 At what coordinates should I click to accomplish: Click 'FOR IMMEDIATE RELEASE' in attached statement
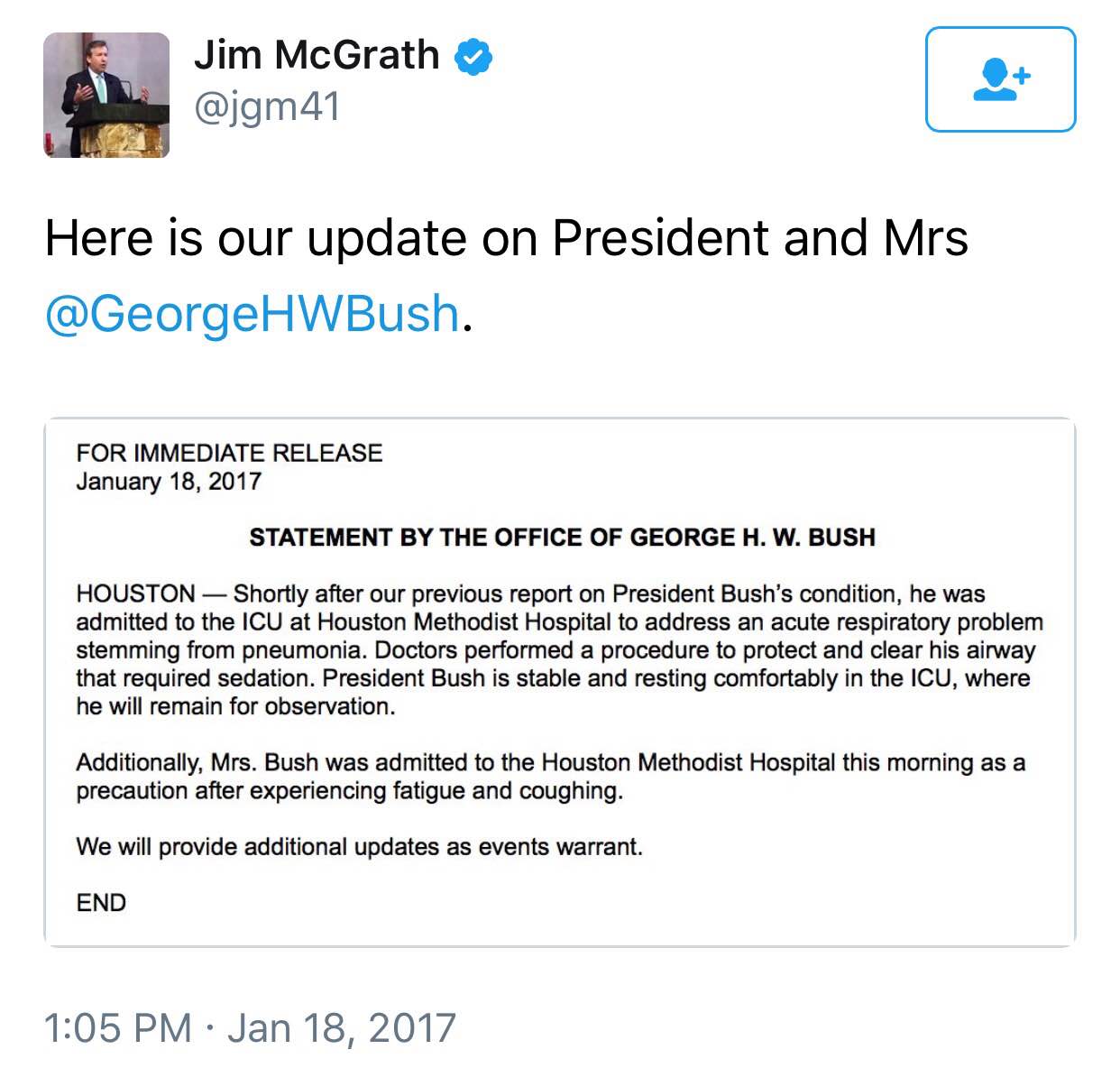(229, 453)
